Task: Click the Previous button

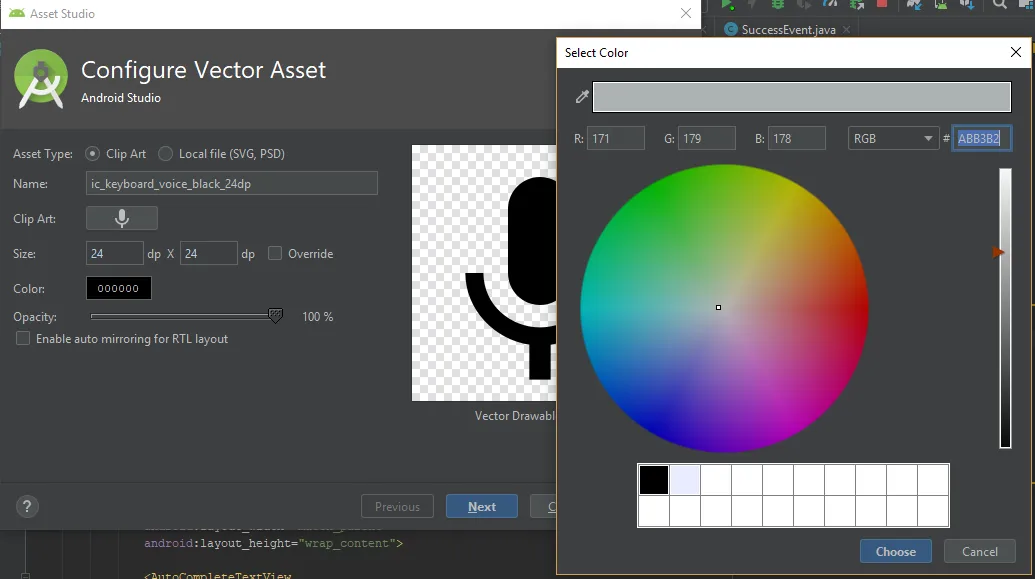Action: [397, 506]
